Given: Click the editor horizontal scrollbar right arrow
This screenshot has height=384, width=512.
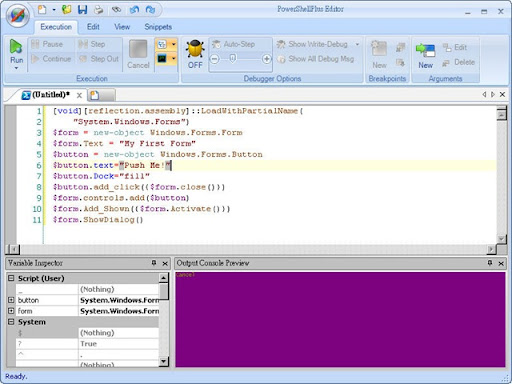Looking at the screenshot, I should click(491, 249).
